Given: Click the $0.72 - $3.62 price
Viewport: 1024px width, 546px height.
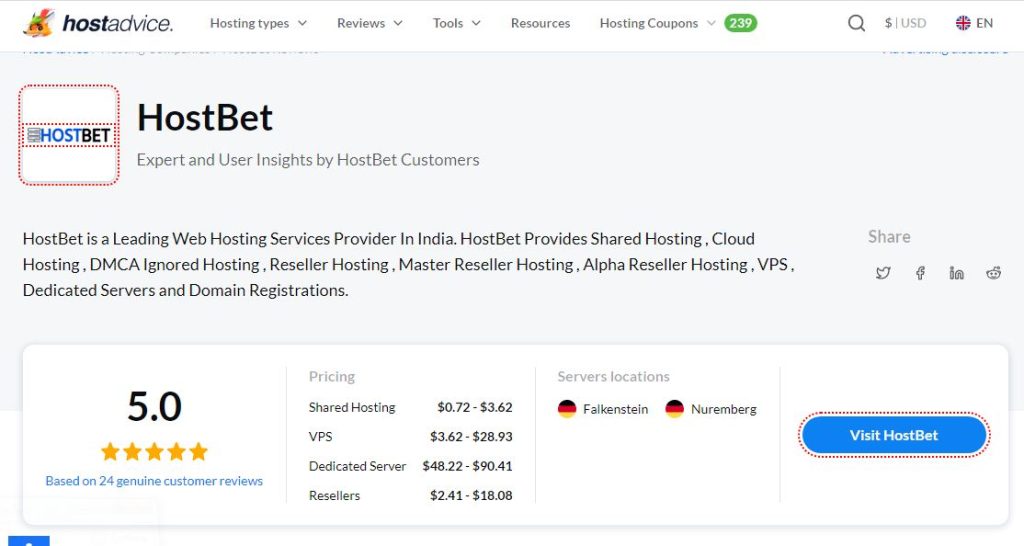Looking at the screenshot, I should tap(475, 408).
